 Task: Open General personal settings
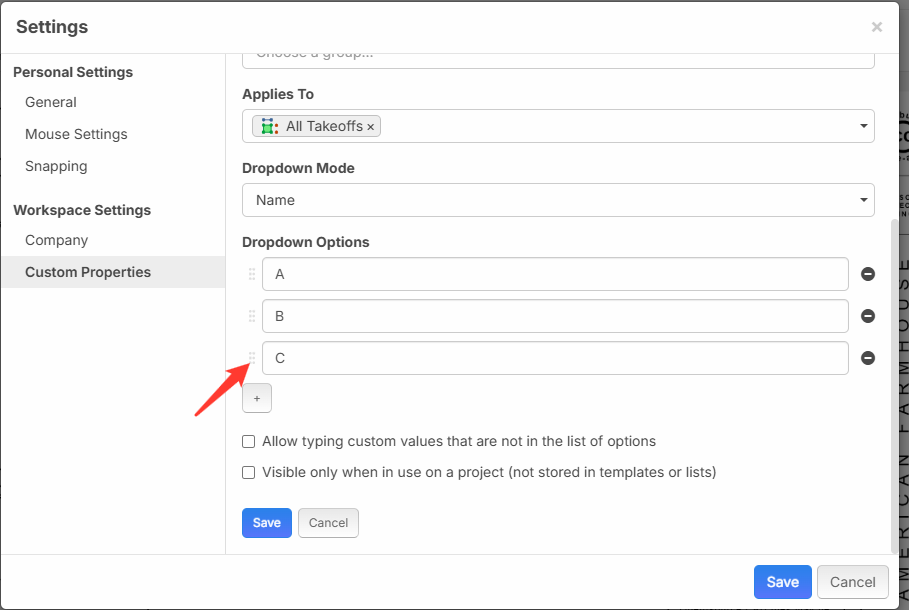pyautogui.click(x=51, y=102)
